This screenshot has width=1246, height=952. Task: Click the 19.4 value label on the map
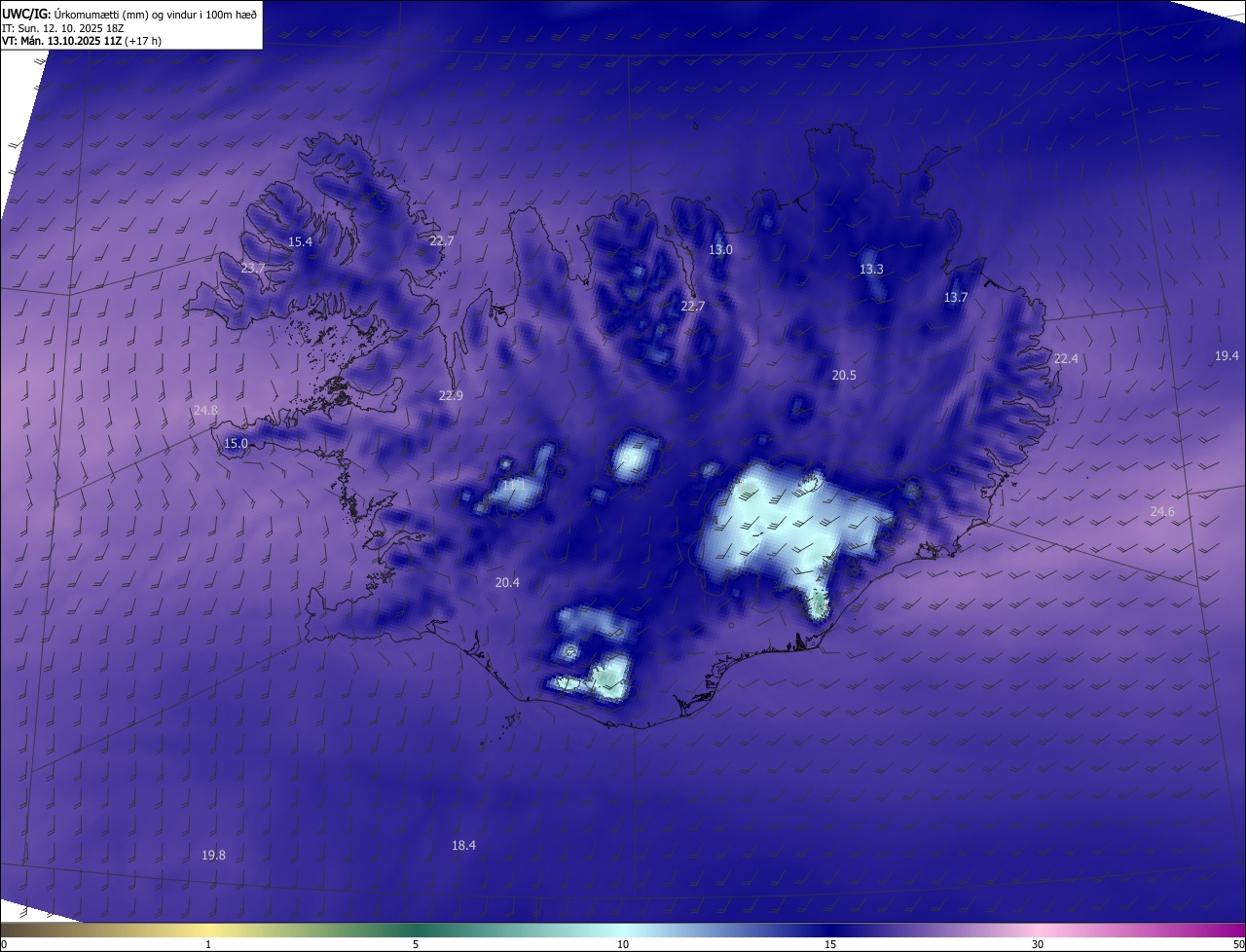(x=1227, y=356)
